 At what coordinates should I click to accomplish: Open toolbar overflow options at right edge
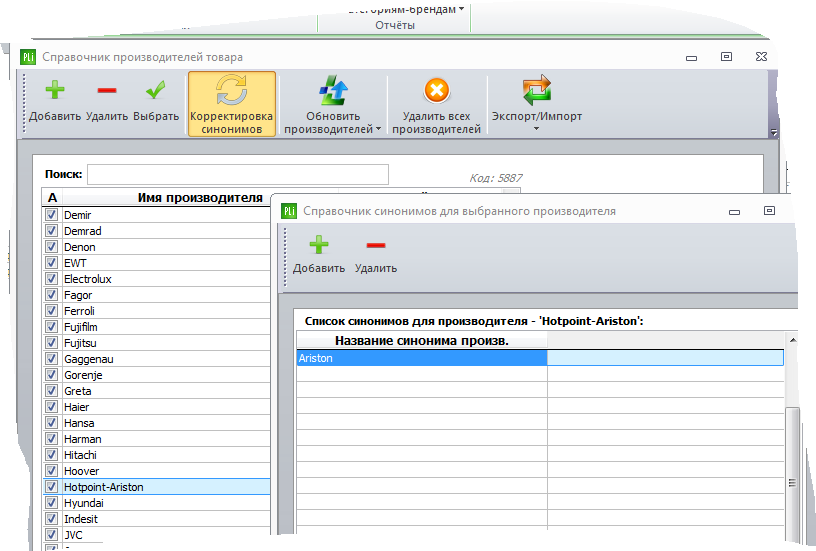pyautogui.click(x=773, y=133)
